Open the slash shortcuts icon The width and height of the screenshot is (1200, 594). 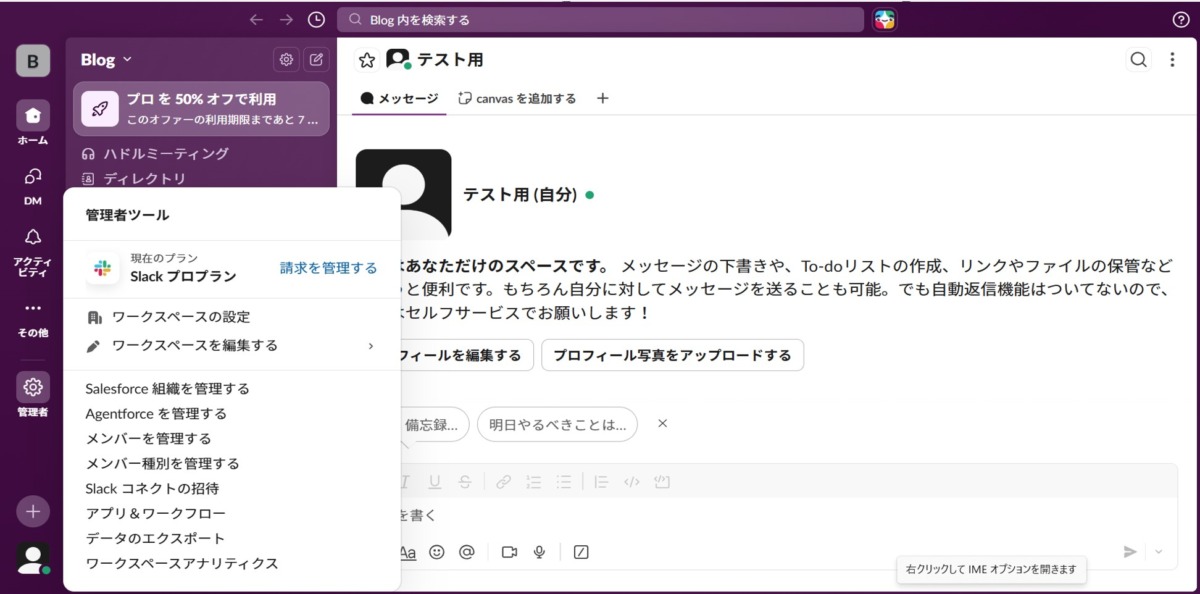[x=581, y=552]
